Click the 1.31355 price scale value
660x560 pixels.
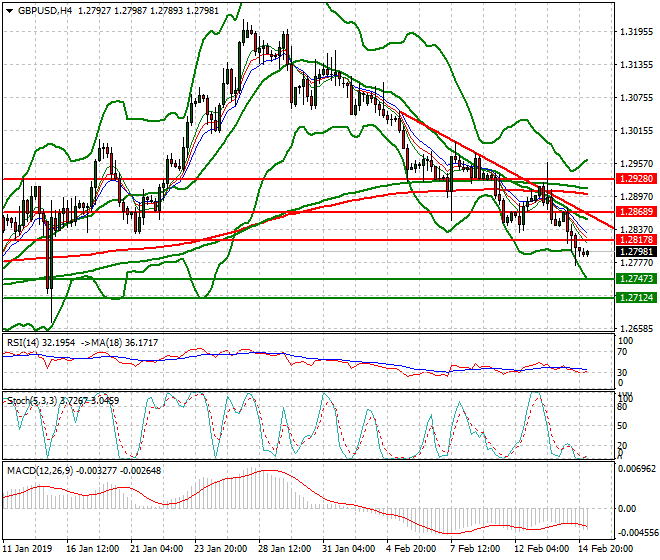(x=637, y=65)
